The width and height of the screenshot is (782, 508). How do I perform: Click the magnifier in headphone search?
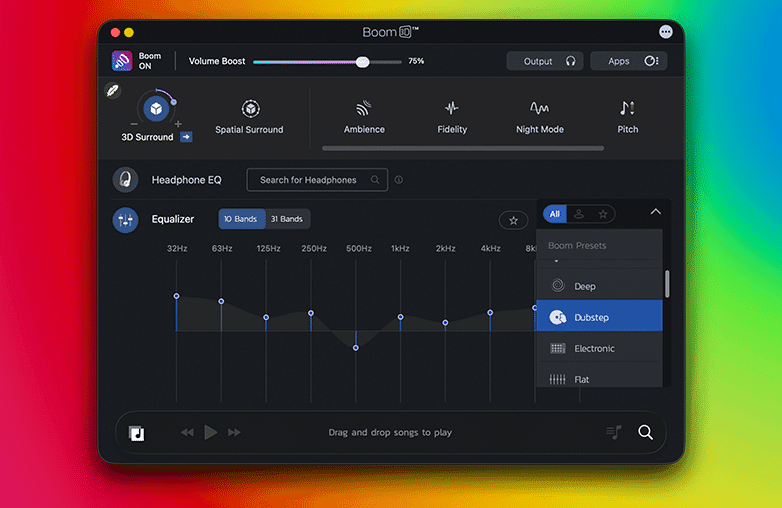375,180
